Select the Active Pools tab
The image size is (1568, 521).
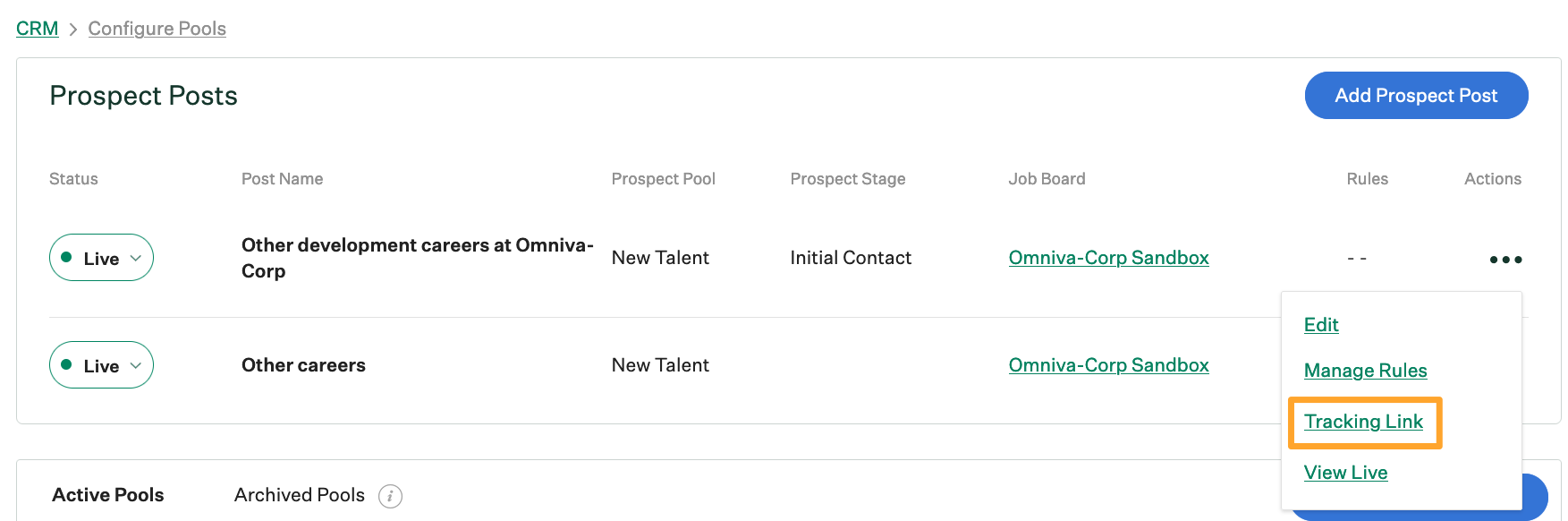click(x=107, y=494)
